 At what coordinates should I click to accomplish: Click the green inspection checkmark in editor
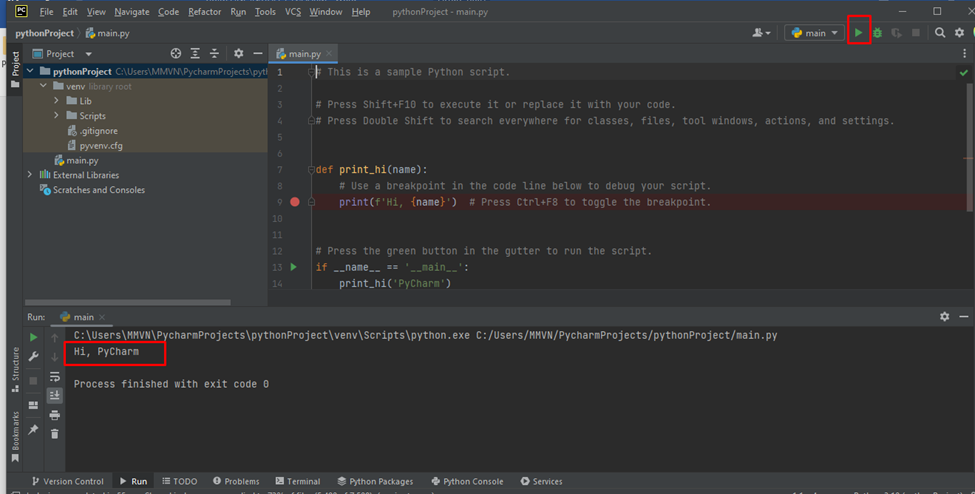pyautogui.click(x=963, y=73)
